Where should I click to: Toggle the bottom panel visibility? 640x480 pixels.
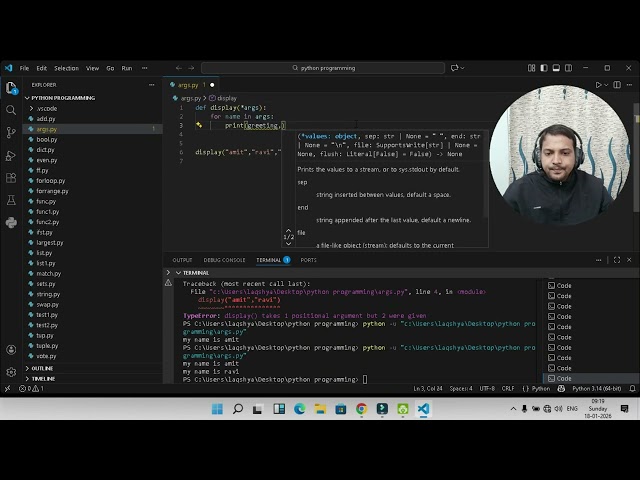point(556,68)
